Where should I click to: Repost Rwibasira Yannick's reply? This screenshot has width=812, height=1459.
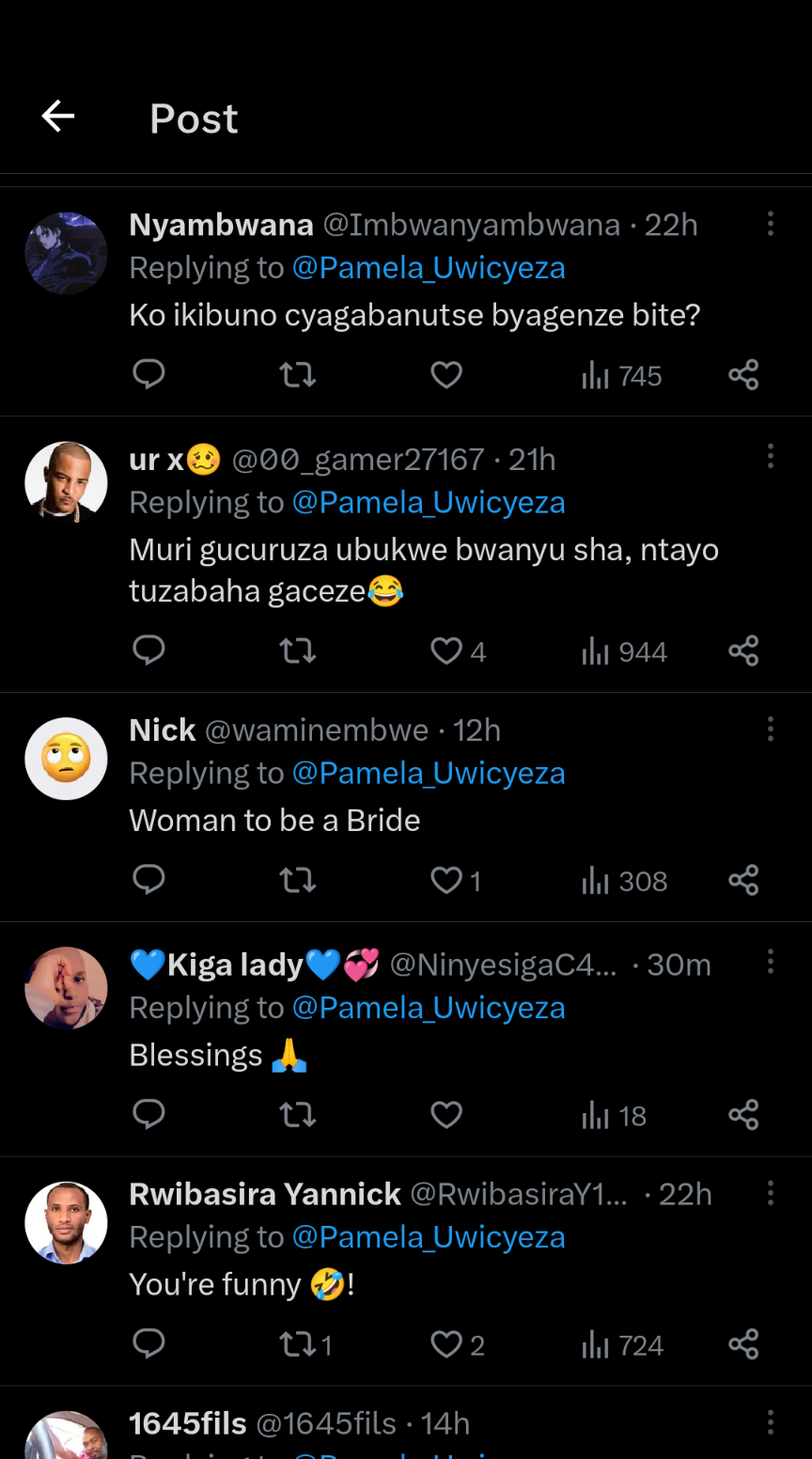[x=299, y=1345]
